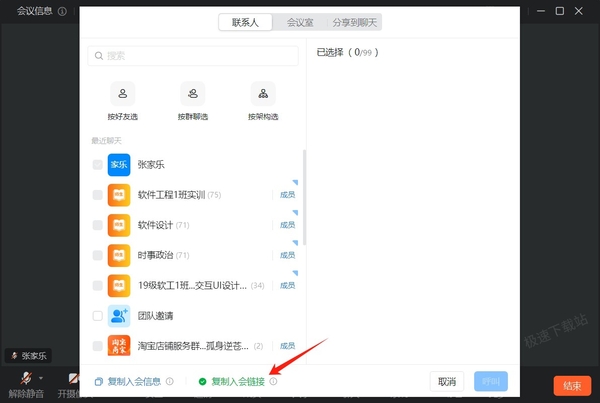Image resolution: width=600 pixels, height=403 pixels.
Task: Minimize the meeting window
Action: pyautogui.click(x=541, y=11)
